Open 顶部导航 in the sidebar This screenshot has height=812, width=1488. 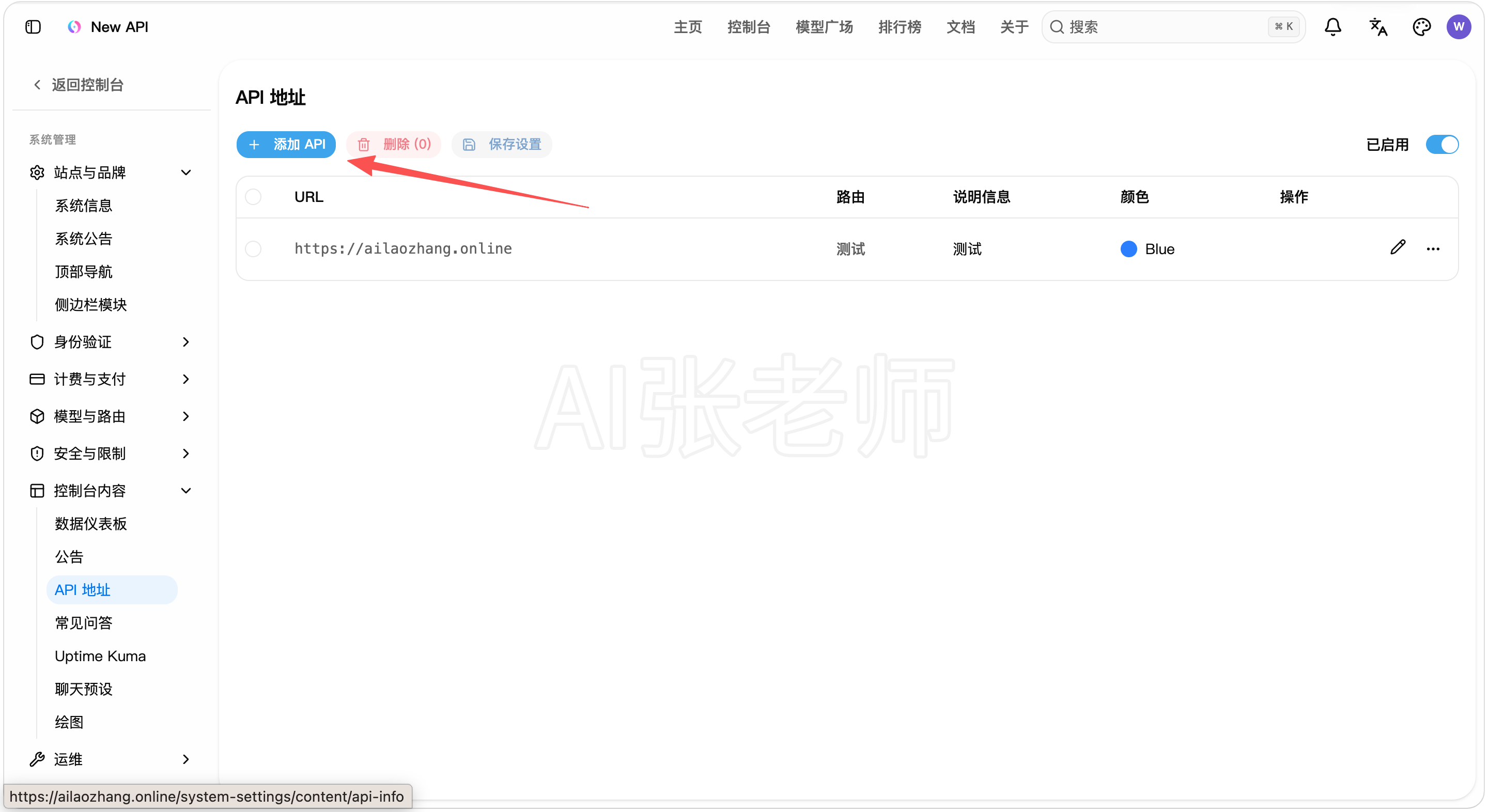point(83,271)
